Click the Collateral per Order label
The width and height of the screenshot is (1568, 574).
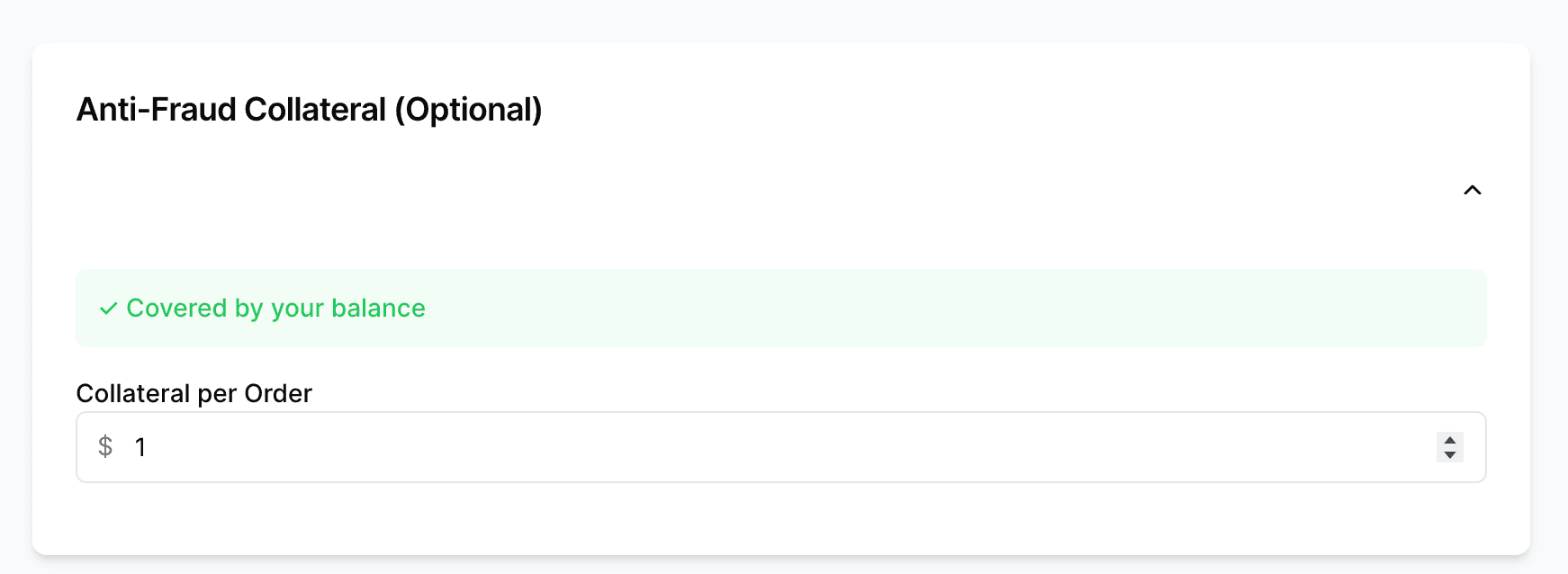(194, 393)
